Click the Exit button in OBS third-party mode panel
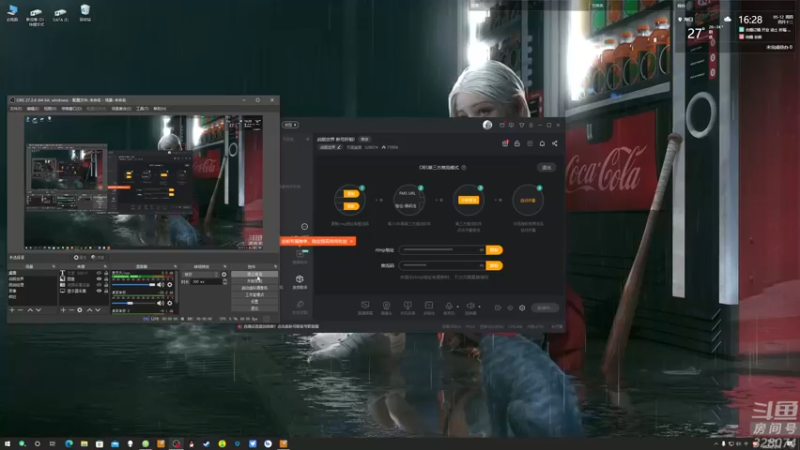800x450 pixels. pyautogui.click(x=546, y=167)
